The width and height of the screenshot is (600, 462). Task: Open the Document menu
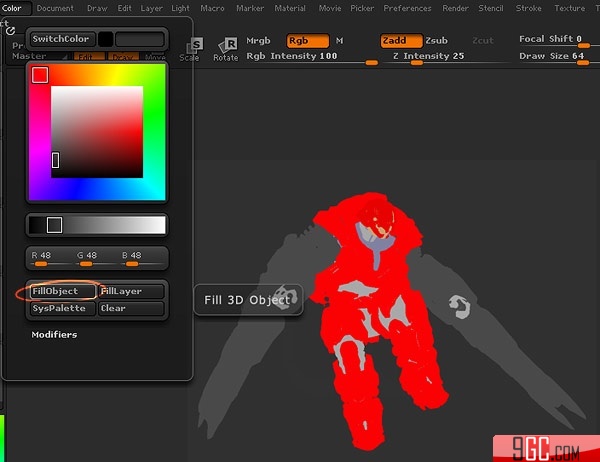[x=55, y=8]
